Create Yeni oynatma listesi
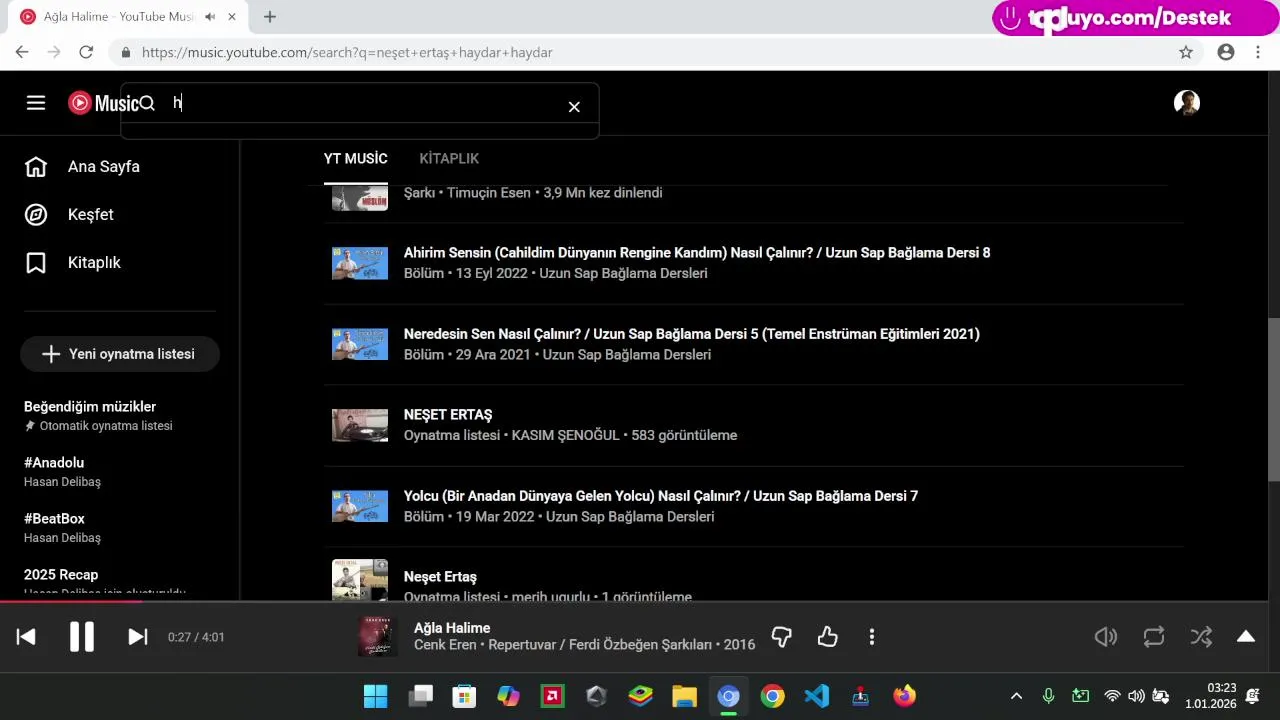The height and width of the screenshot is (720, 1280). click(120, 354)
